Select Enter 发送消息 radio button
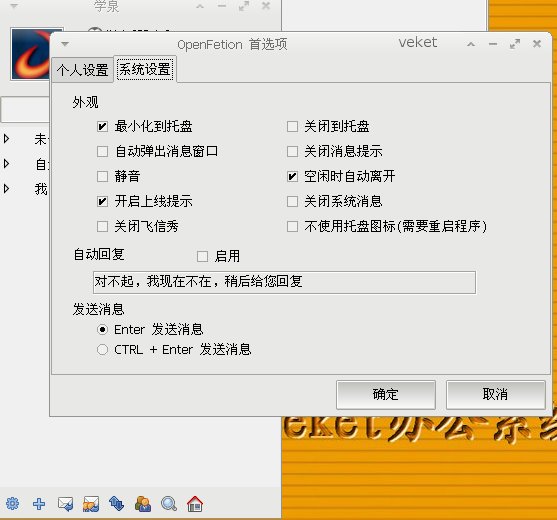 click(x=102, y=330)
